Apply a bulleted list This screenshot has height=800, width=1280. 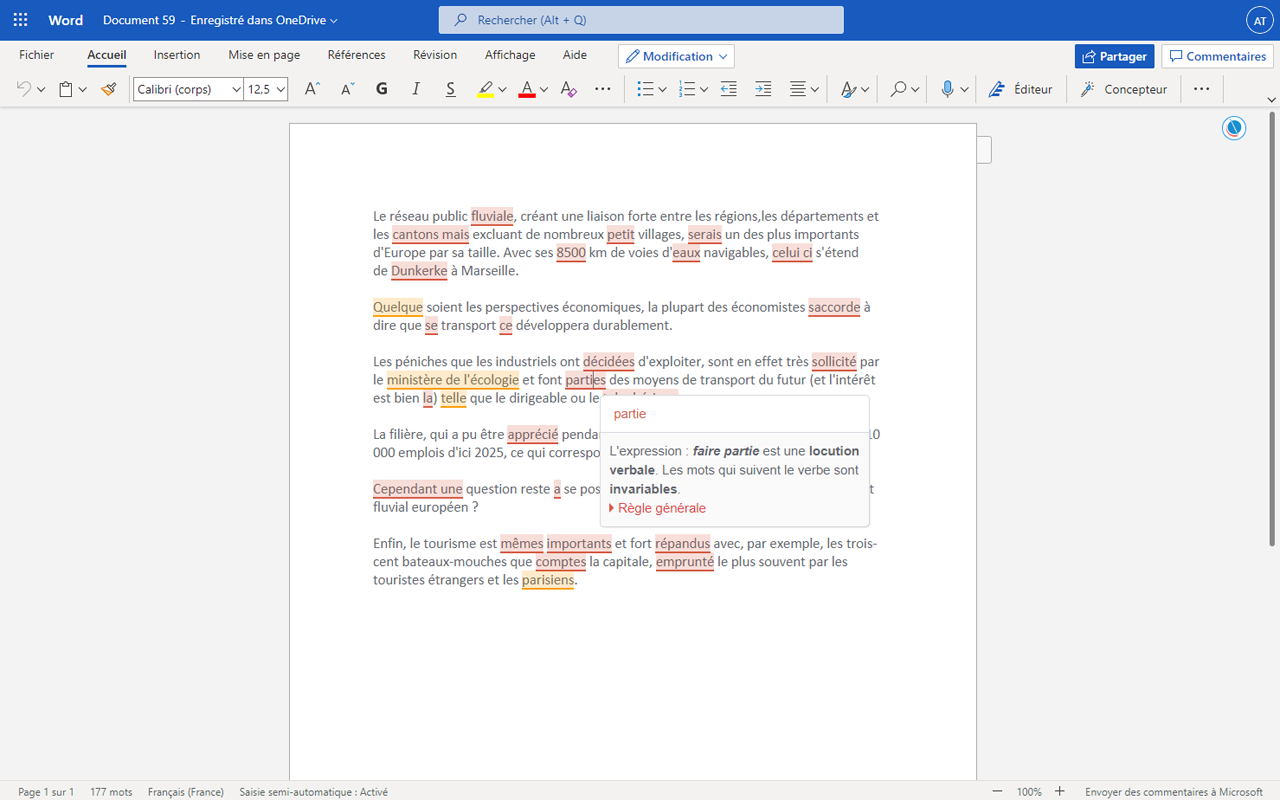644,88
